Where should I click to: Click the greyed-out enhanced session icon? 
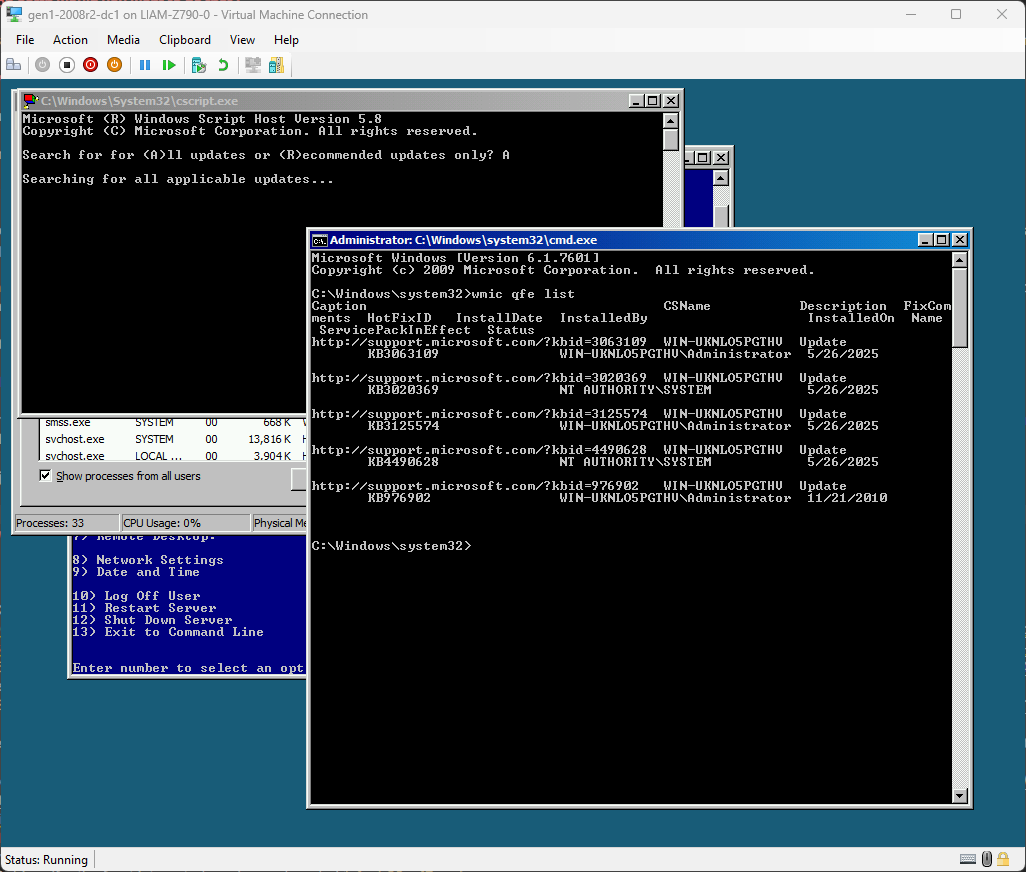(253, 65)
